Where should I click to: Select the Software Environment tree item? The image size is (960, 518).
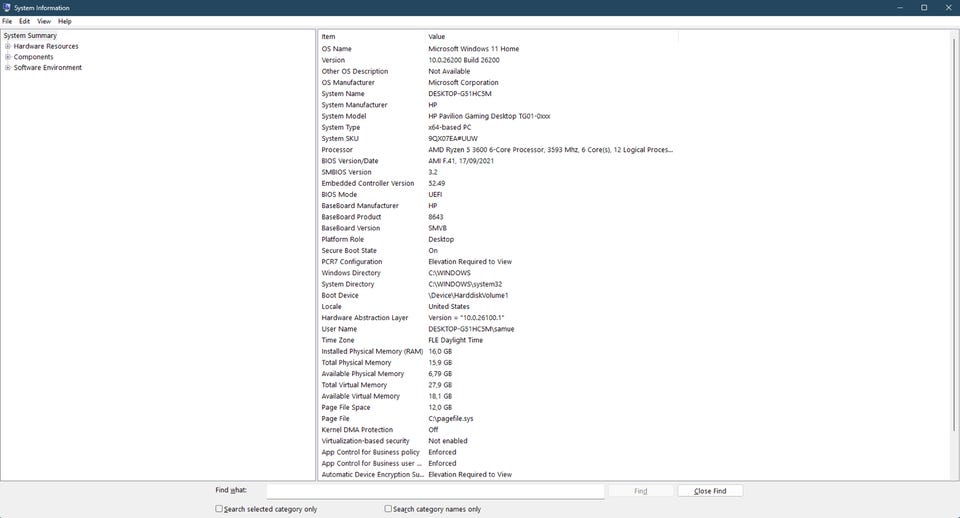tap(48, 67)
